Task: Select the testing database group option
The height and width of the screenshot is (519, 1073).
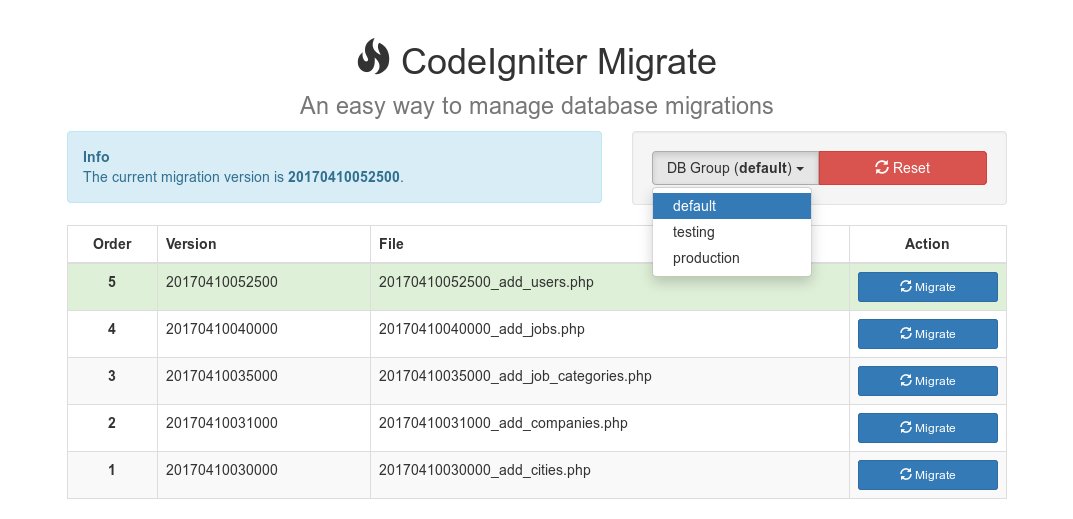Action: (732, 232)
